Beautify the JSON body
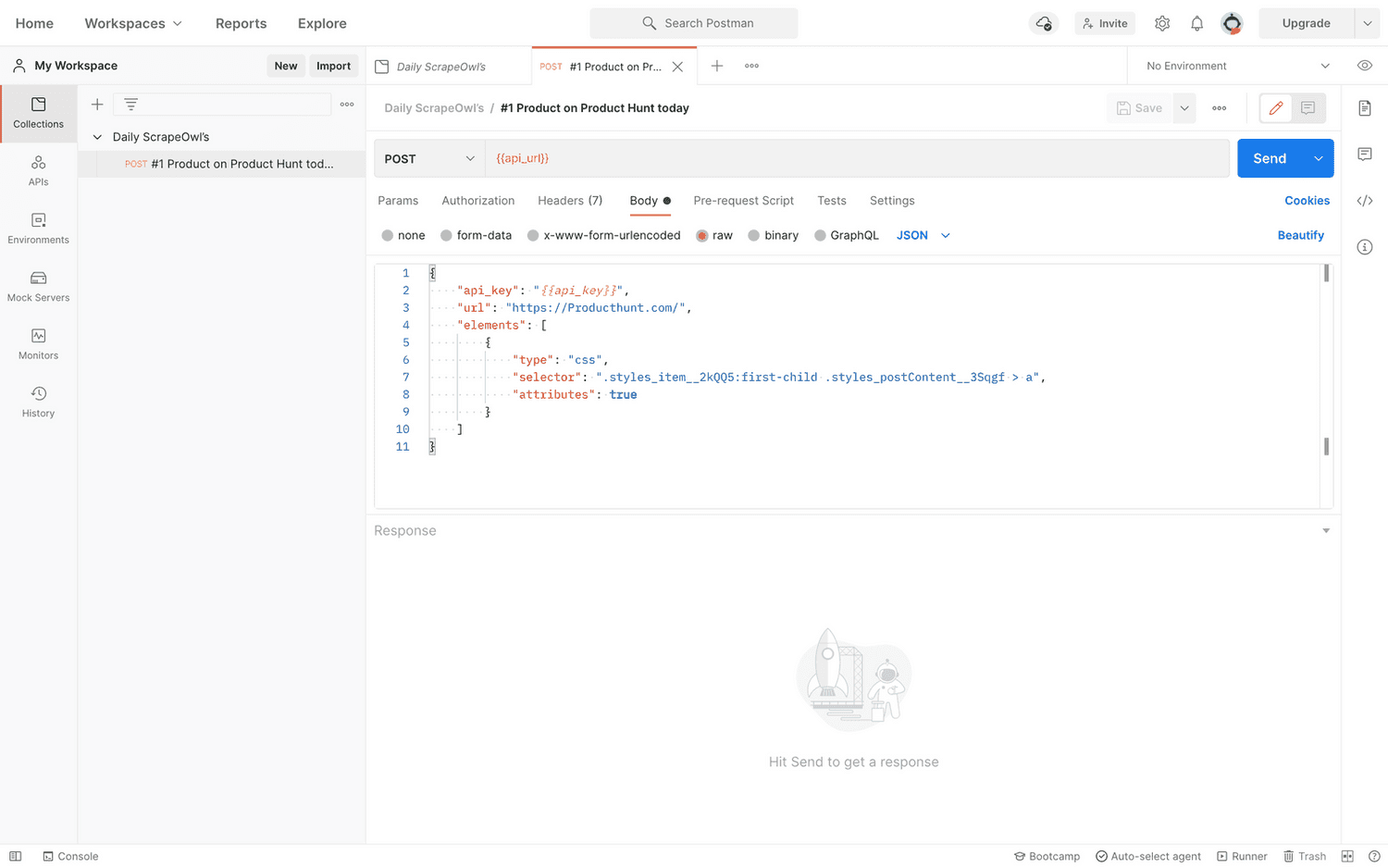The height and width of the screenshot is (868, 1388). 1300,235
